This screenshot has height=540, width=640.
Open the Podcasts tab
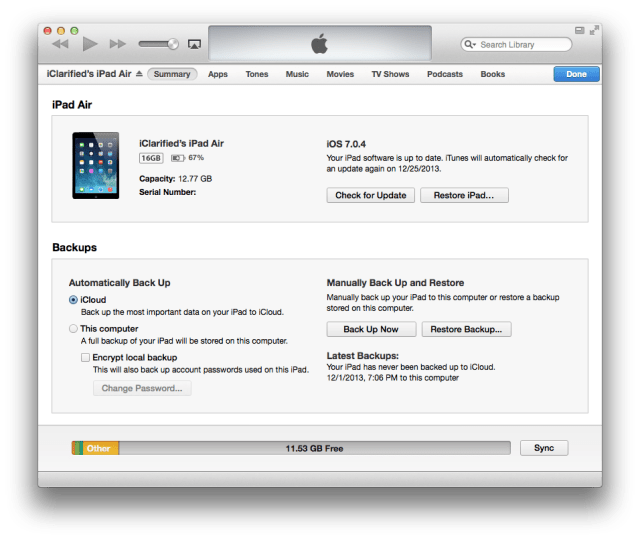[x=445, y=74]
